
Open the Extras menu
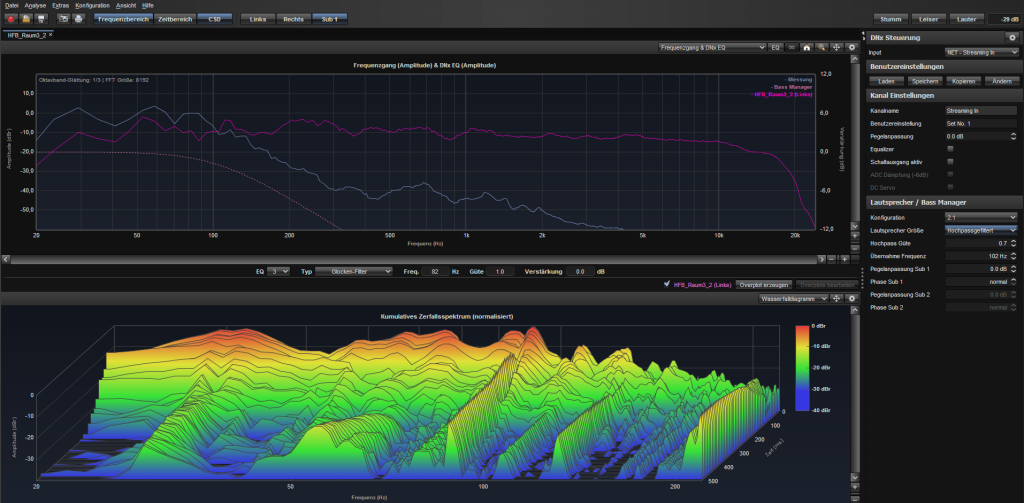(60, 5)
